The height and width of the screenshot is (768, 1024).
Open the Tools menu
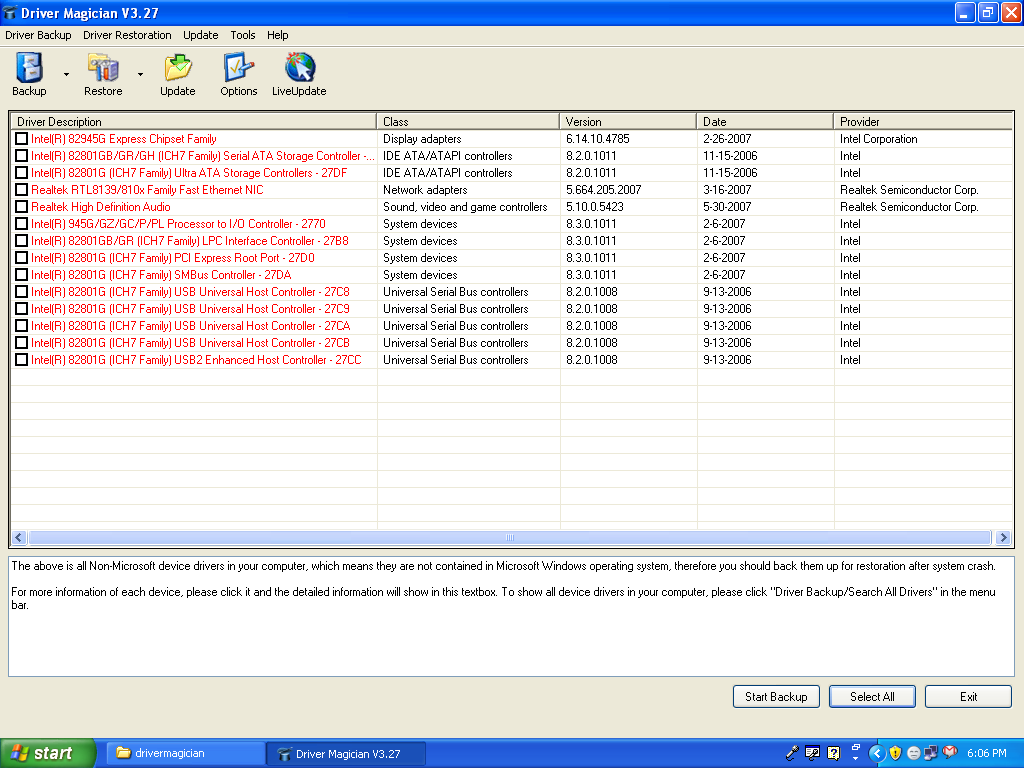point(242,35)
